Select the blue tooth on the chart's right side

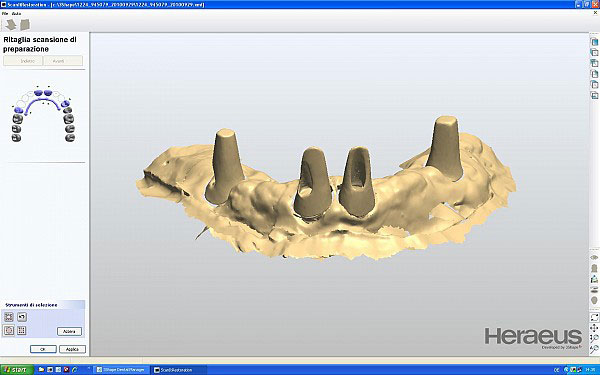(65, 104)
